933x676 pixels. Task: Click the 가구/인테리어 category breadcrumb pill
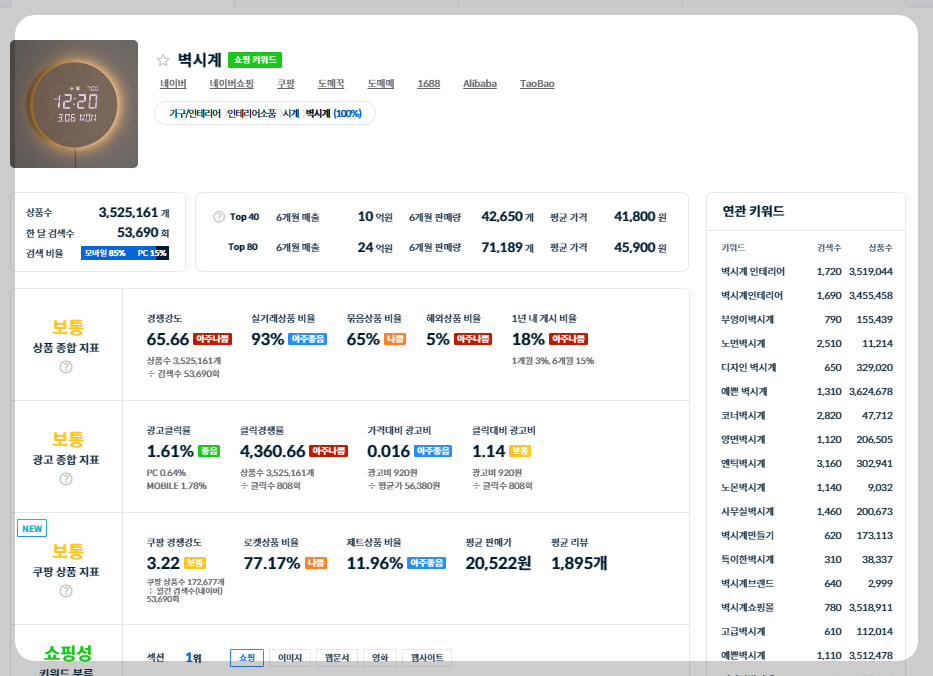pos(265,113)
